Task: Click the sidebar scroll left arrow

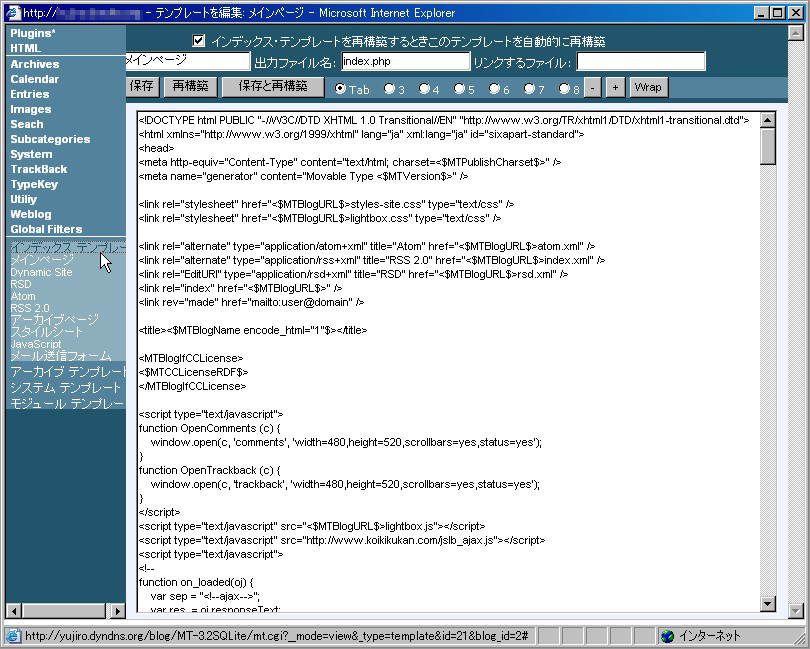Action: pos(14,611)
